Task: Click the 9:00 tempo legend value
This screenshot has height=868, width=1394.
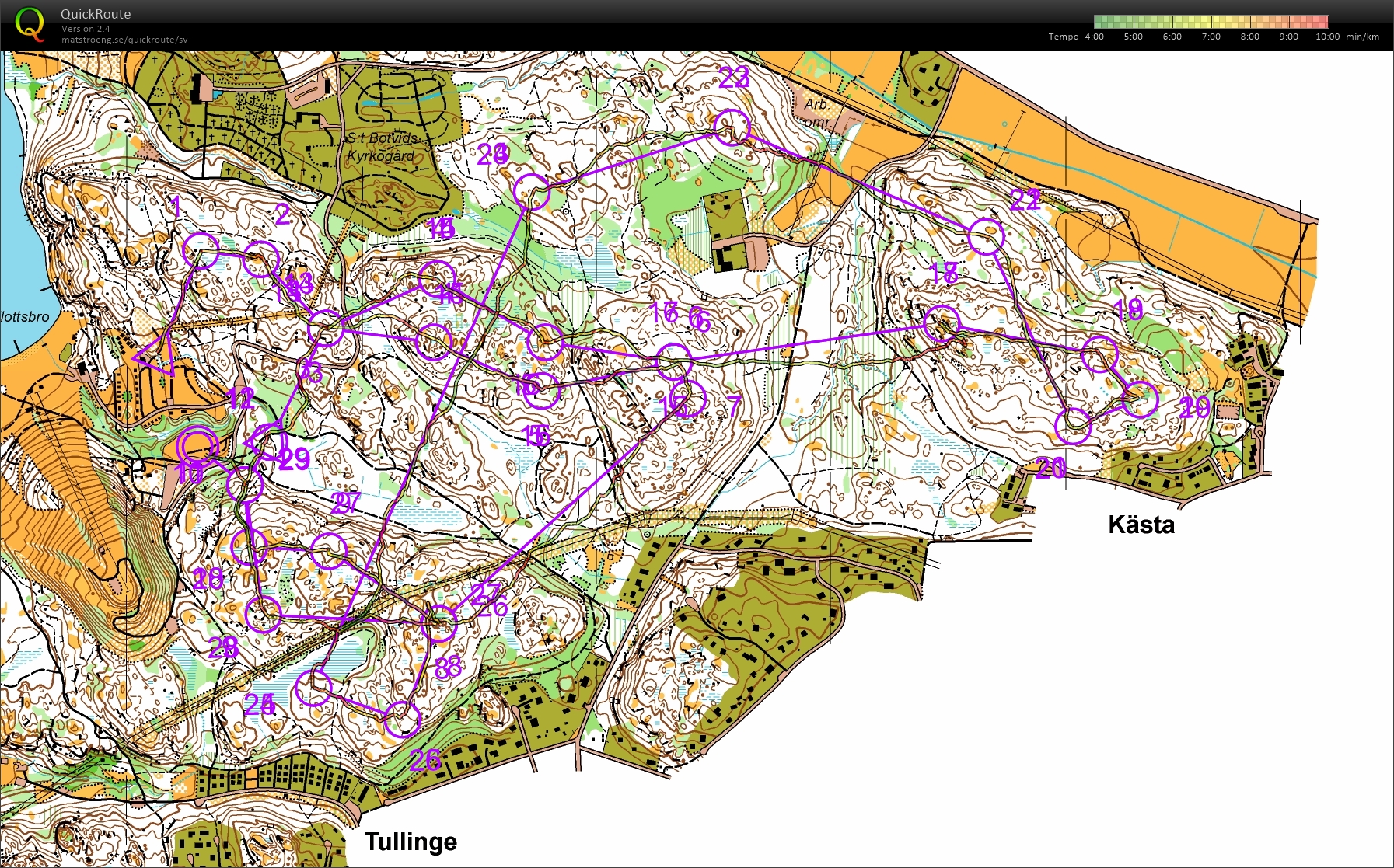Action: [x=1288, y=37]
